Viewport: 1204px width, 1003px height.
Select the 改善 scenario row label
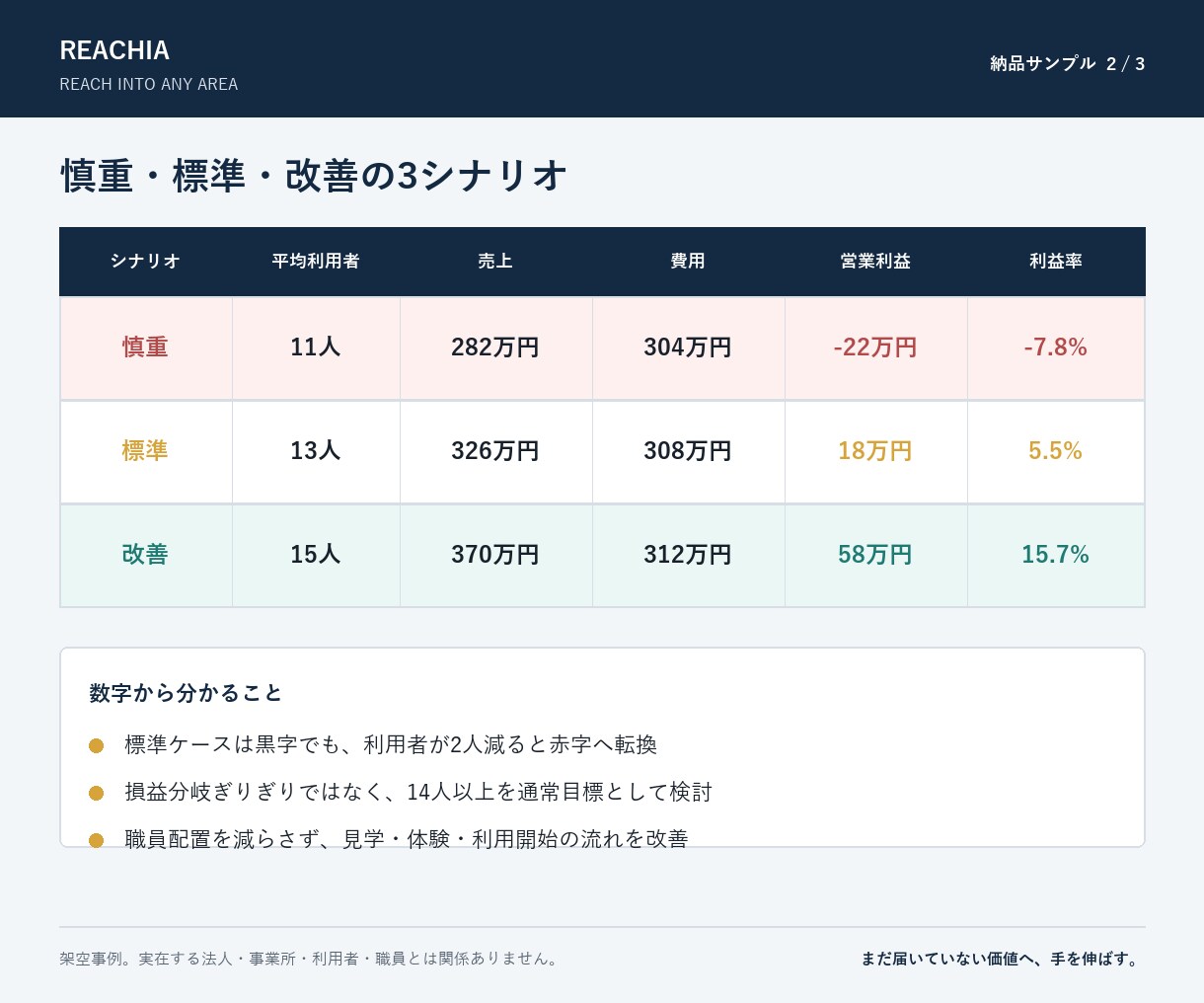click(x=145, y=555)
